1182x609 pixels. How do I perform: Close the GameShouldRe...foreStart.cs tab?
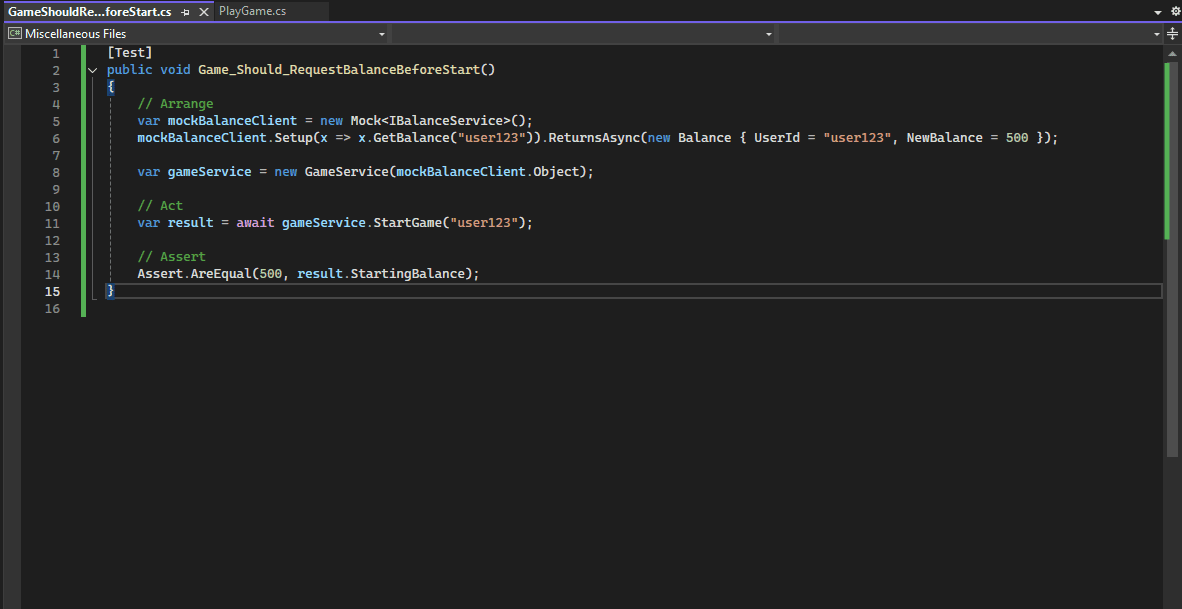tap(204, 12)
